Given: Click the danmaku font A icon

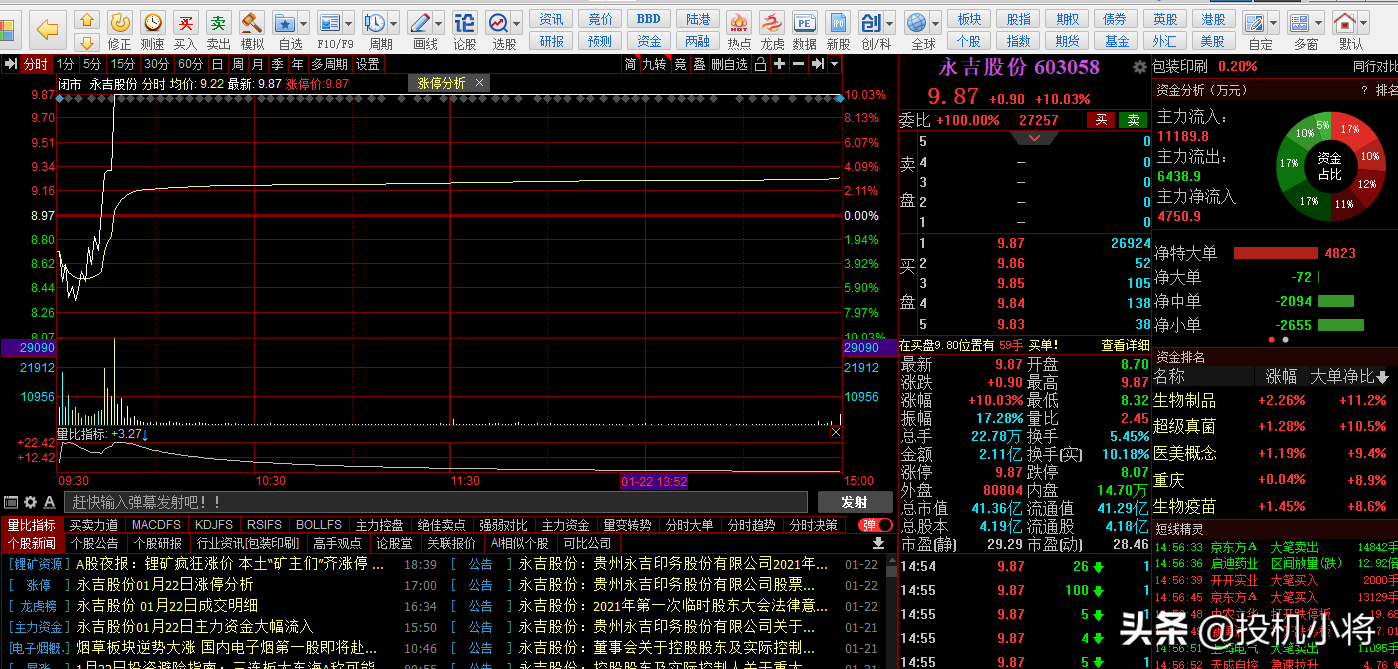Looking at the screenshot, I should pyautogui.click(x=49, y=502).
